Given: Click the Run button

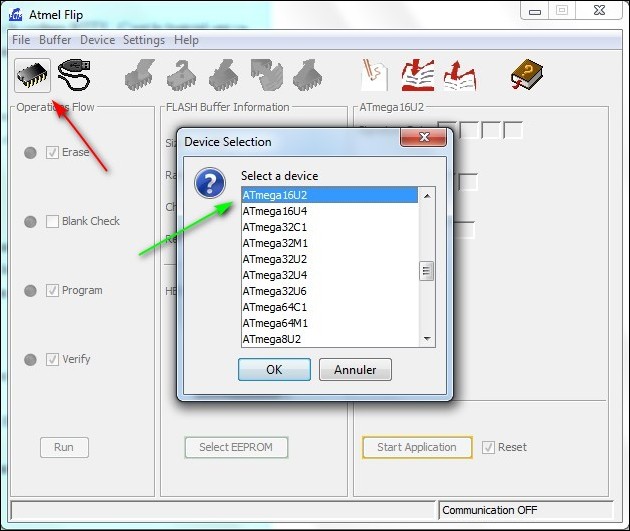Looking at the screenshot, I should tap(64, 447).
